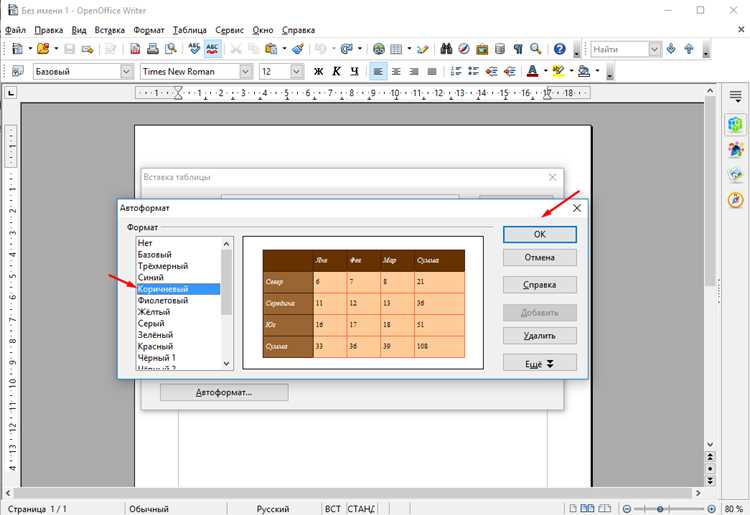Open the Файл menu
The height and width of the screenshot is (515, 750).
click(x=15, y=30)
